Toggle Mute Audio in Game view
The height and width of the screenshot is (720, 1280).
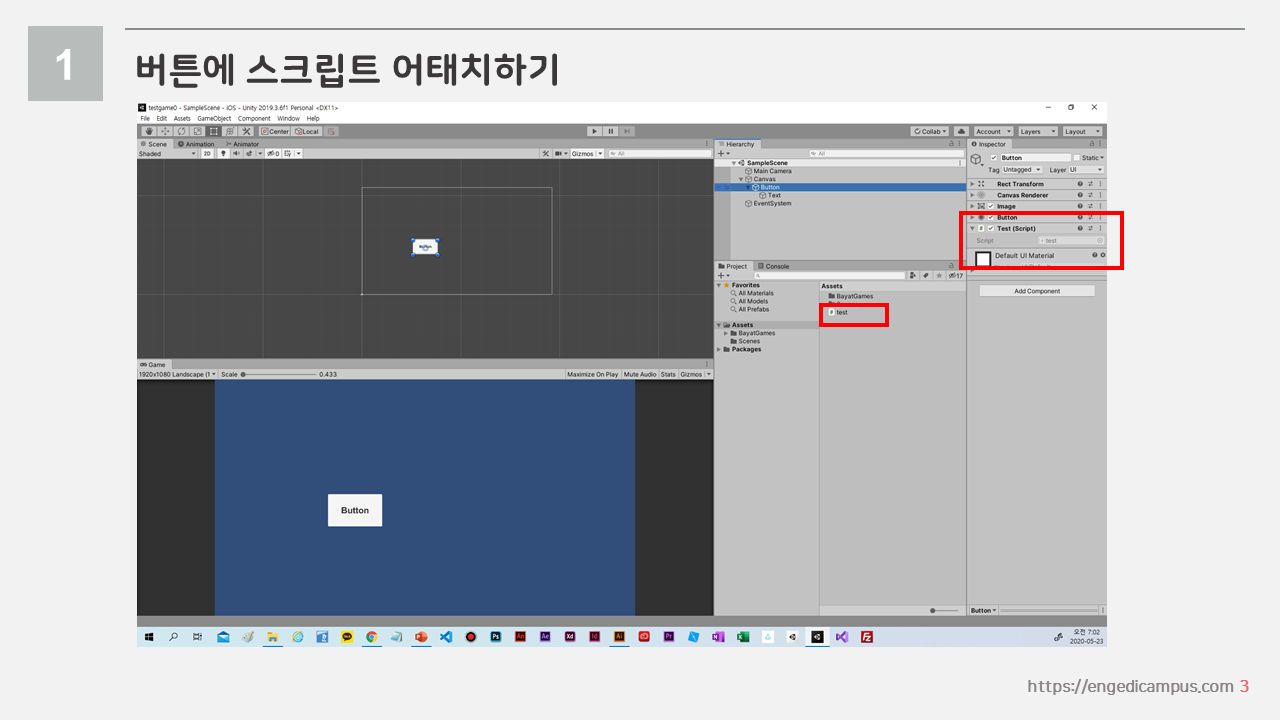tap(640, 374)
